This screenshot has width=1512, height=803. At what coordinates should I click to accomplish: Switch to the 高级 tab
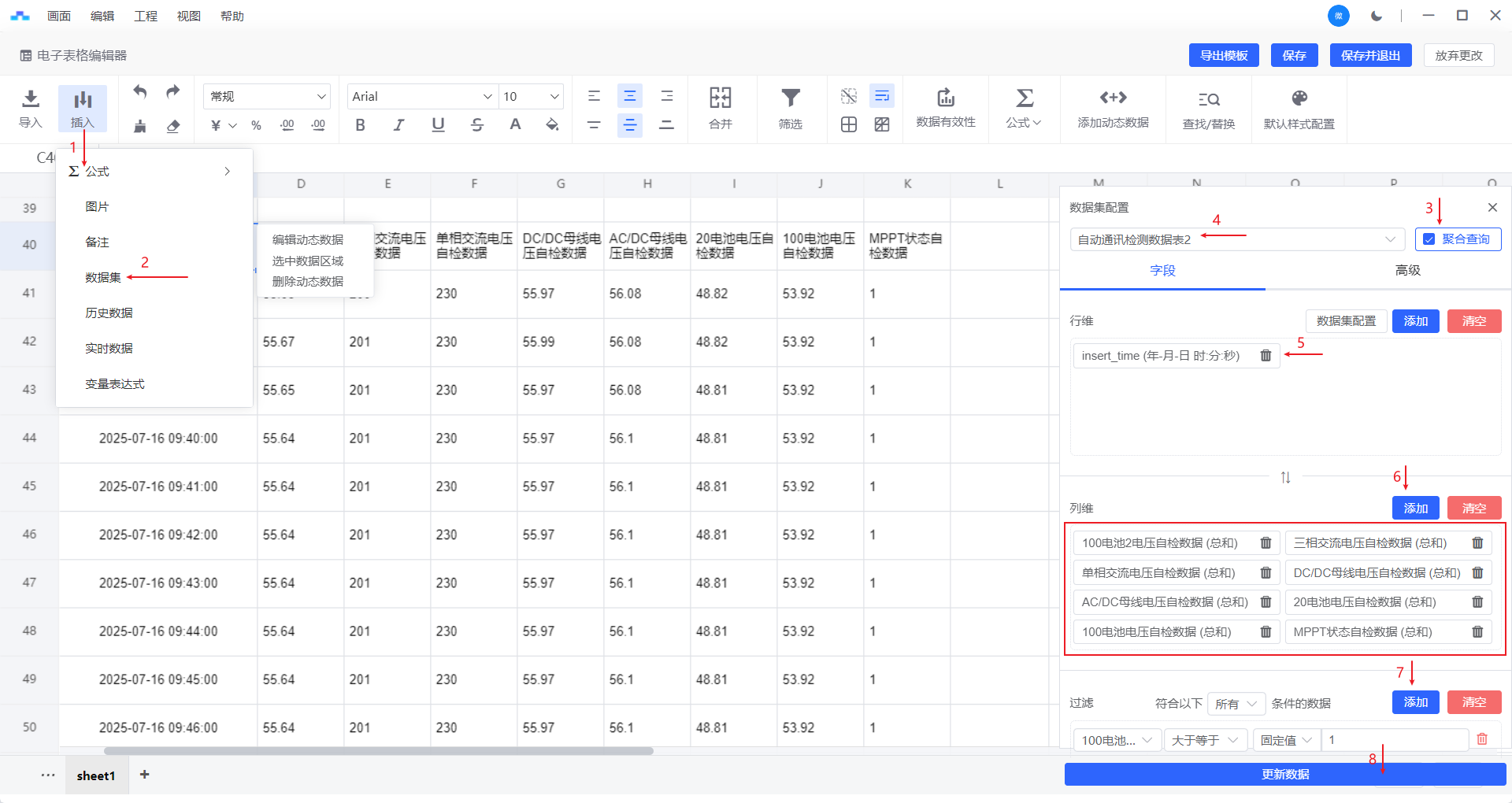pos(1407,270)
